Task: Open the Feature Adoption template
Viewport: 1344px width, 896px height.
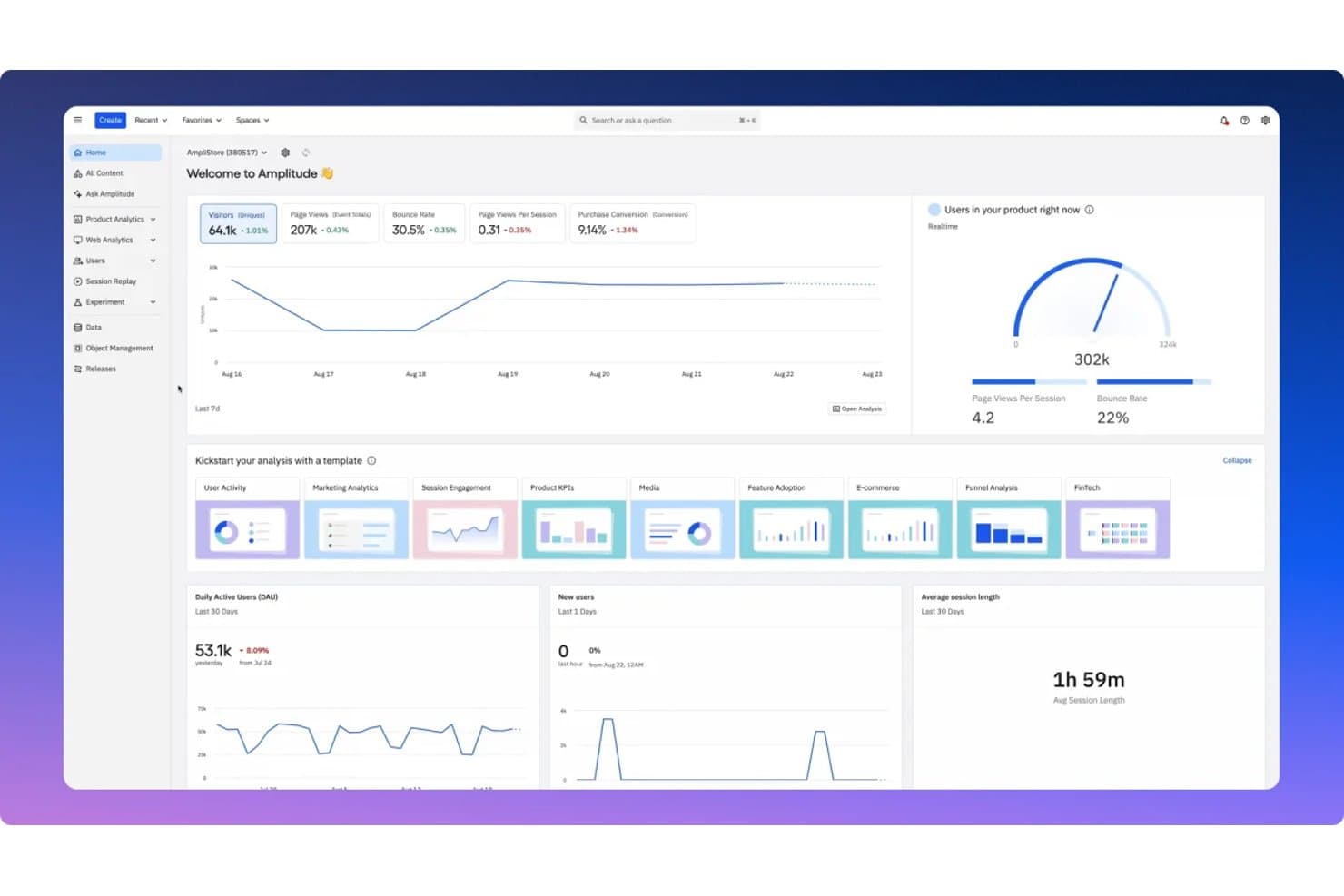Action: coord(791,518)
